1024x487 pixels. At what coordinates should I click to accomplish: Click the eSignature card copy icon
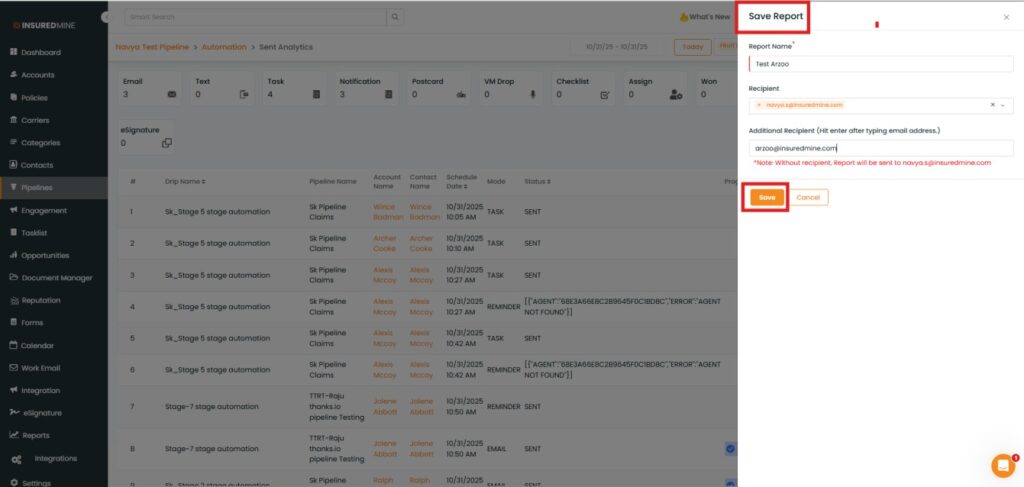167,143
